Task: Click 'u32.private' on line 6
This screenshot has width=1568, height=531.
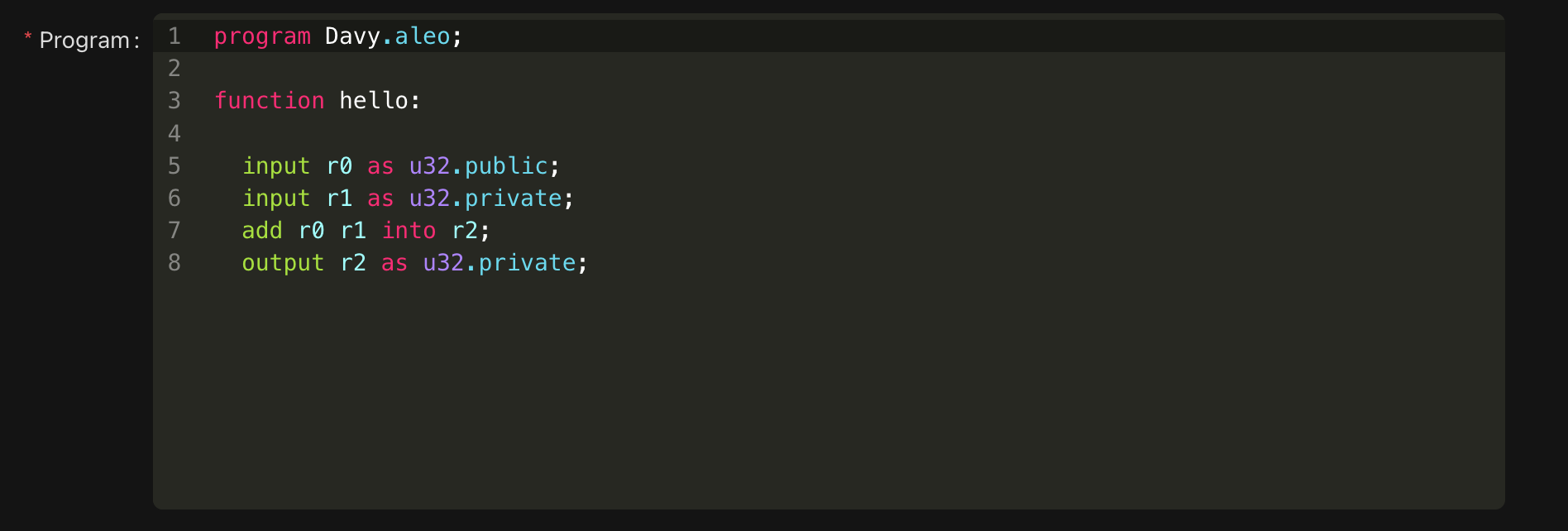Action: 485,199
